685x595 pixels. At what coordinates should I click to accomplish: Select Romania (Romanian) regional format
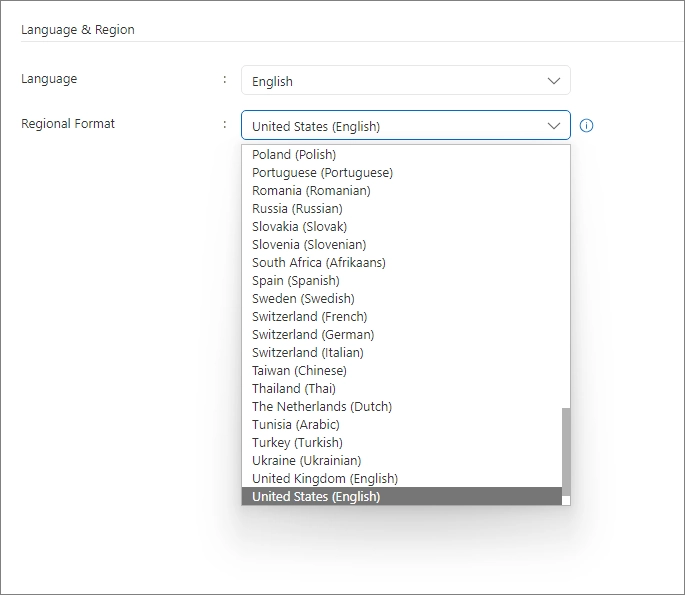[x=311, y=191]
